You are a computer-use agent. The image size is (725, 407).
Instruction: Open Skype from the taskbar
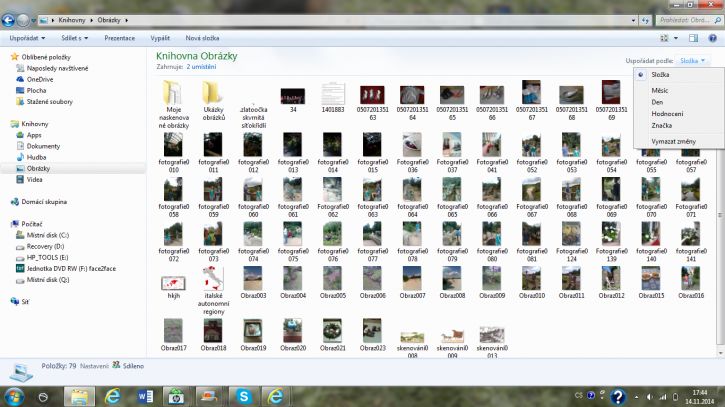tap(244, 397)
